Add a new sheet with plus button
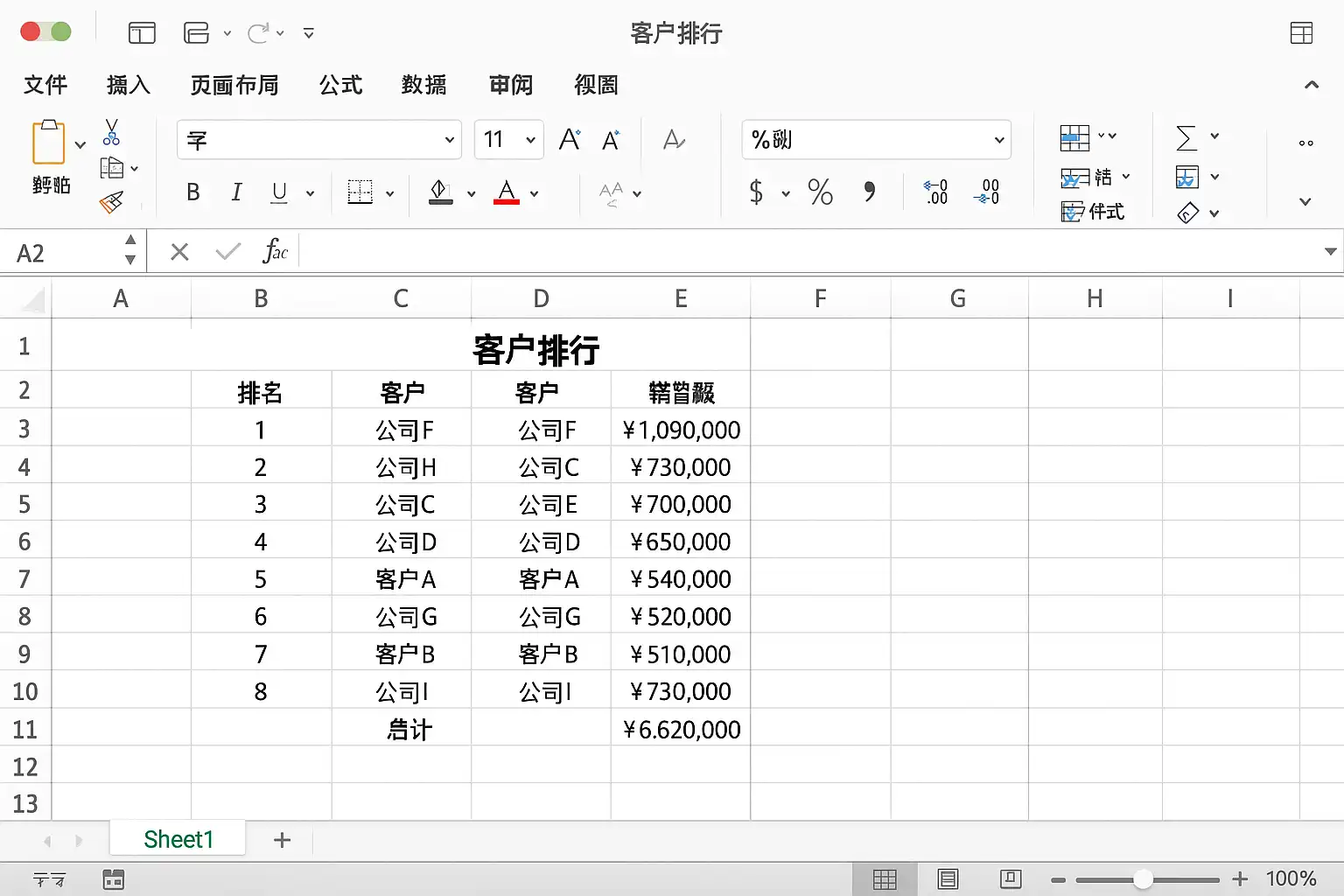Viewport: 1344px width, 896px height. coord(282,840)
